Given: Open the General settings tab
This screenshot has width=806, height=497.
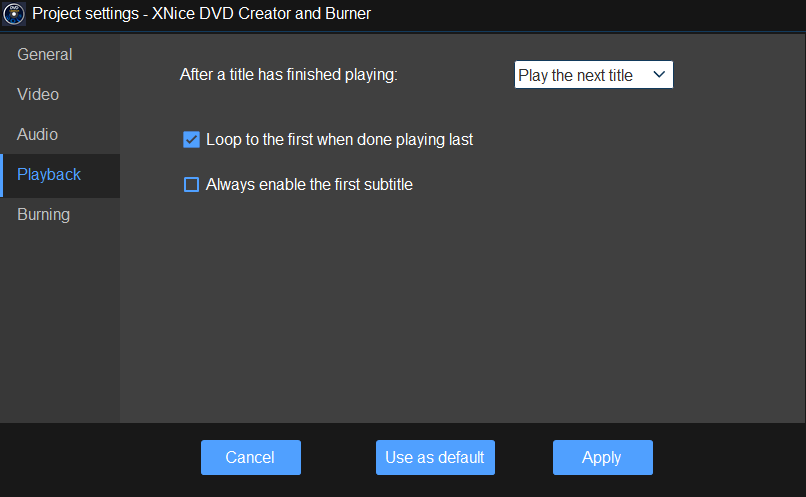Looking at the screenshot, I should [x=45, y=54].
